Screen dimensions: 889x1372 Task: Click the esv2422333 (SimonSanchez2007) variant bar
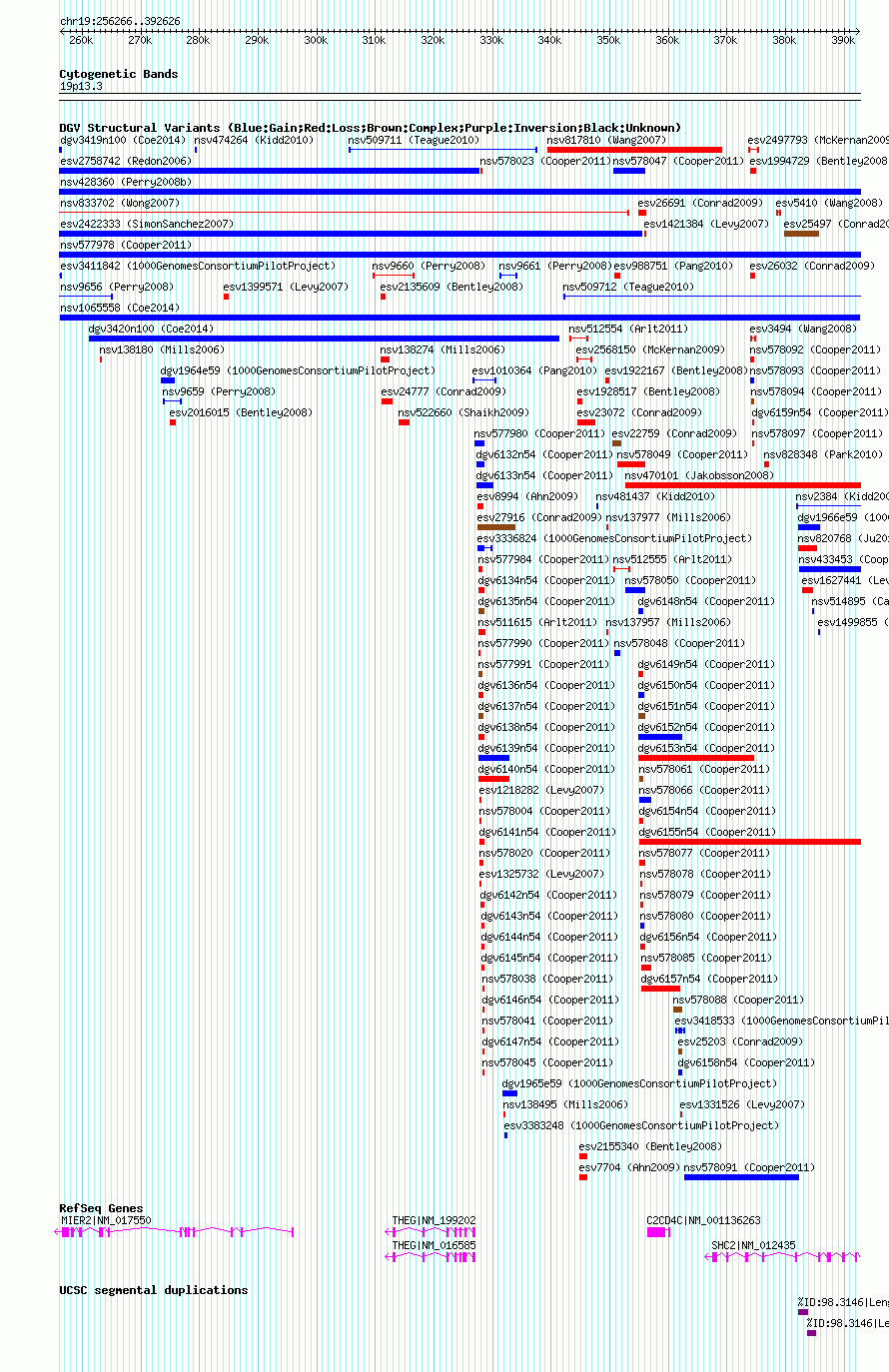coord(351,234)
